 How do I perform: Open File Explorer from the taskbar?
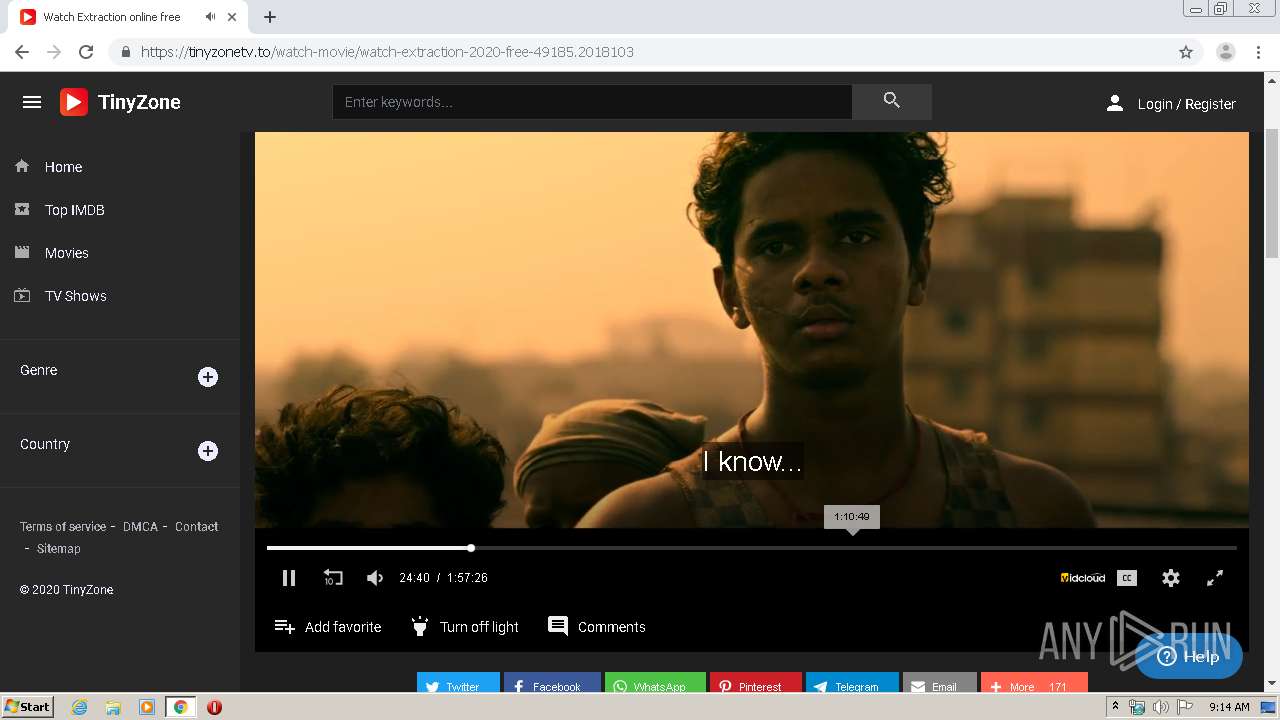point(113,707)
